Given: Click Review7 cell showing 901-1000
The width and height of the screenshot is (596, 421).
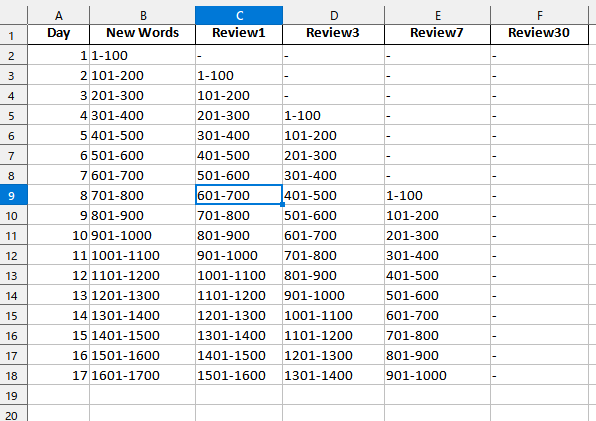Looking at the screenshot, I should pyautogui.click(x=437, y=375).
